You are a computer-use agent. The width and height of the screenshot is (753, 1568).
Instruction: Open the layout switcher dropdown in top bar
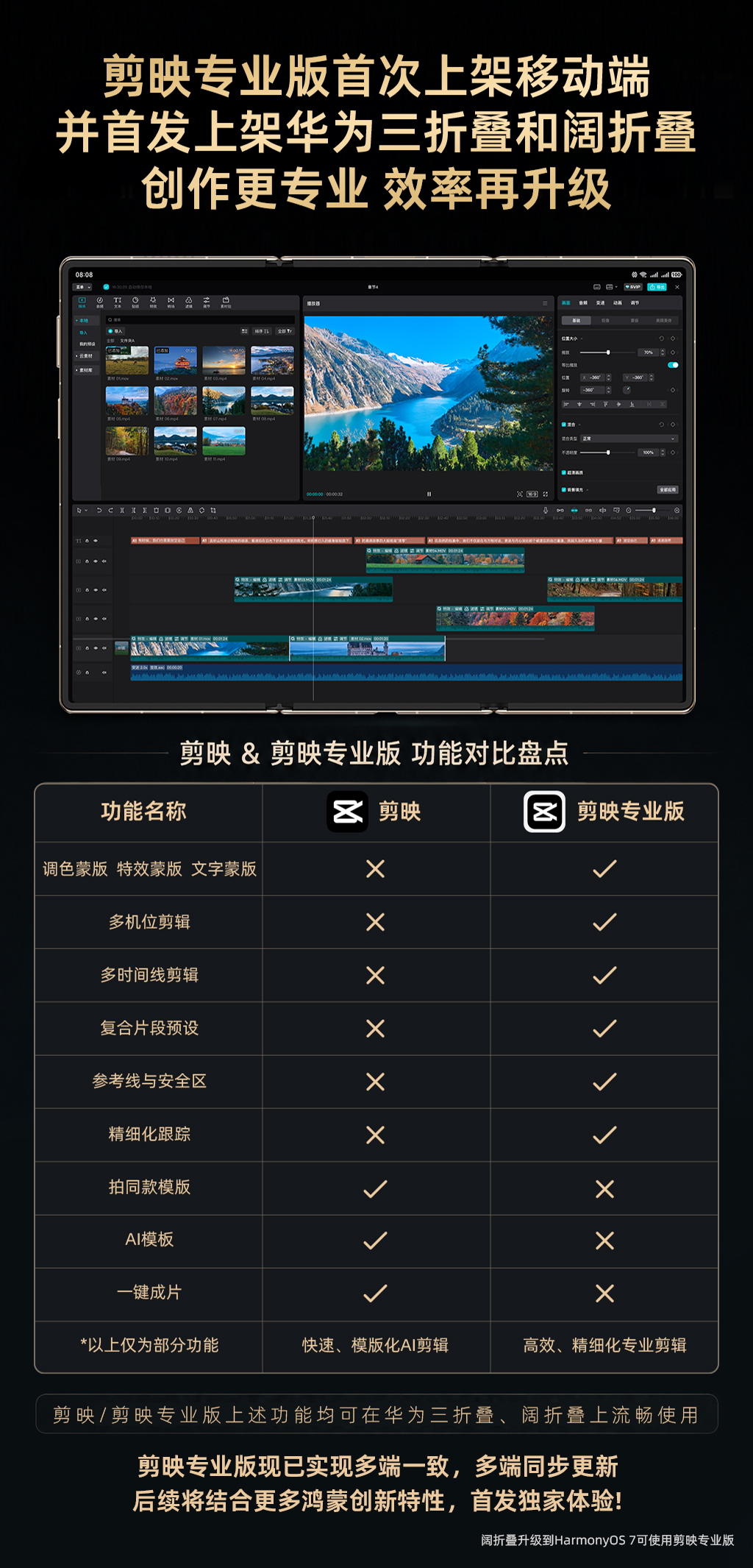(611, 287)
